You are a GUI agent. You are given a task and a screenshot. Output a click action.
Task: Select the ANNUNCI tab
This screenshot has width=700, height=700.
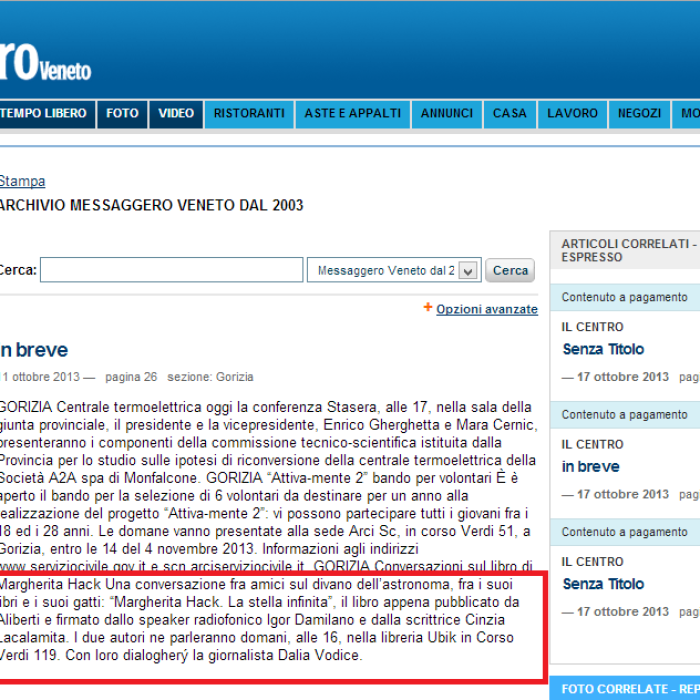(x=447, y=113)
